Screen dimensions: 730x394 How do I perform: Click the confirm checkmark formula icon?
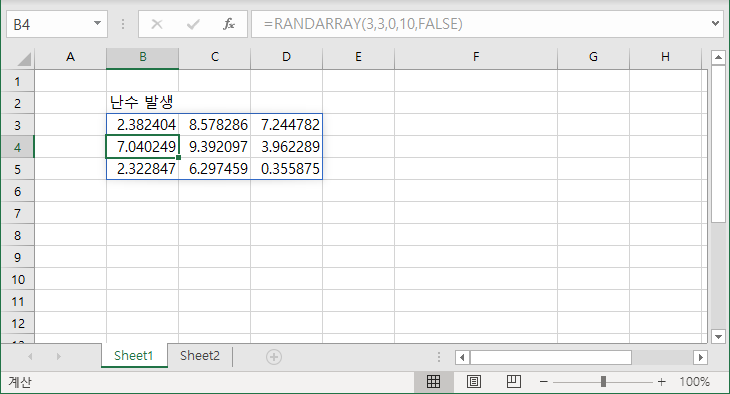193,24
